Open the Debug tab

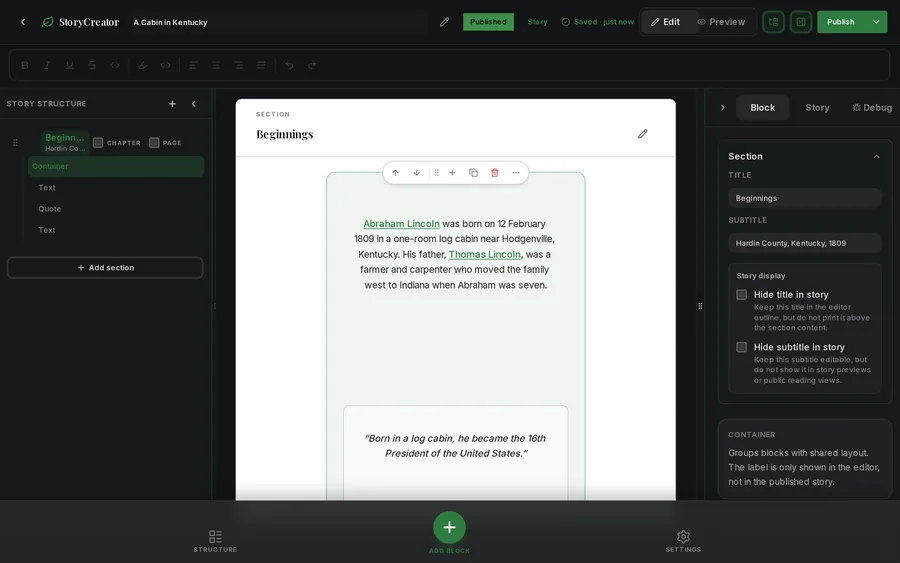click(x=872, y=107)
